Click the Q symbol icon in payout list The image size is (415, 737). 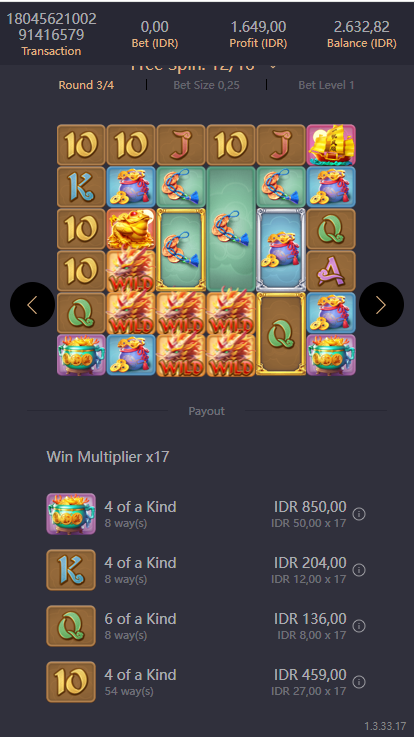pos(71,626)
